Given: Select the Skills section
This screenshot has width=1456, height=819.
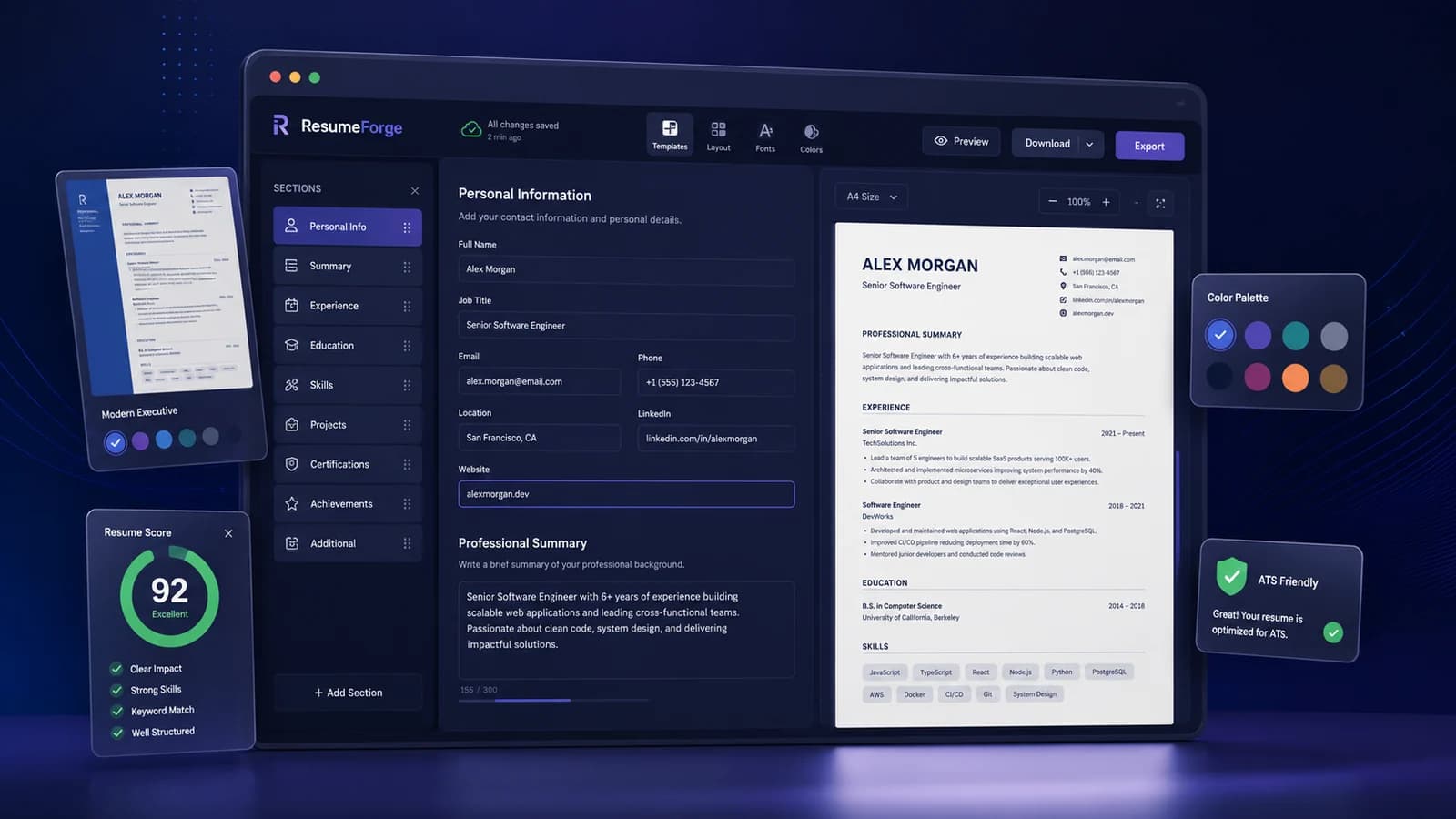Looking at the screenshot, I should (x=348, y=385).
